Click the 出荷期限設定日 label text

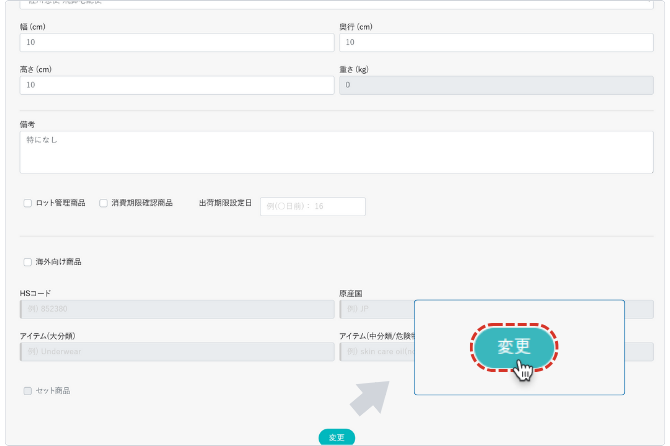(x=225, y=203)
